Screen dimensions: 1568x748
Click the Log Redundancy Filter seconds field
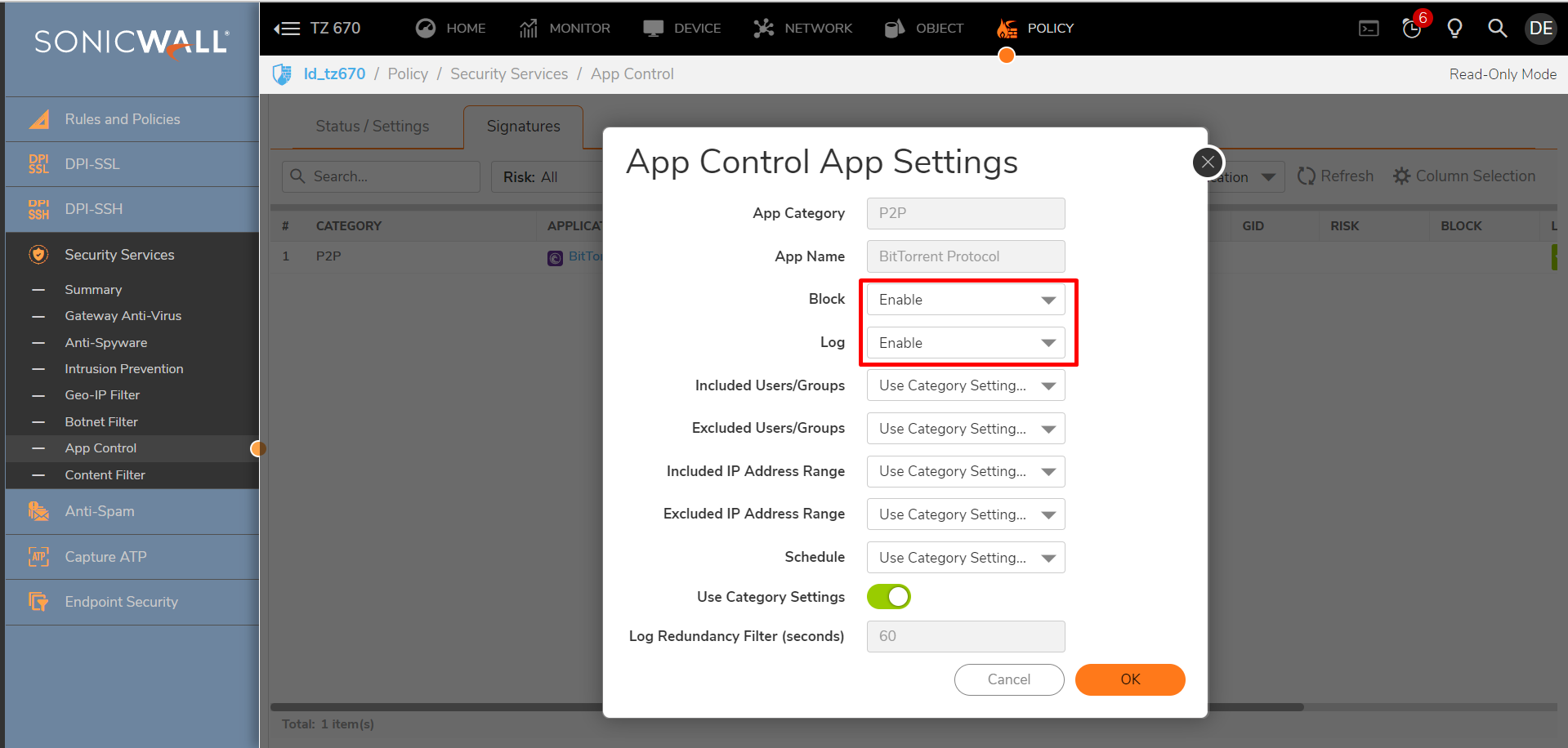[x=966, y=636]
